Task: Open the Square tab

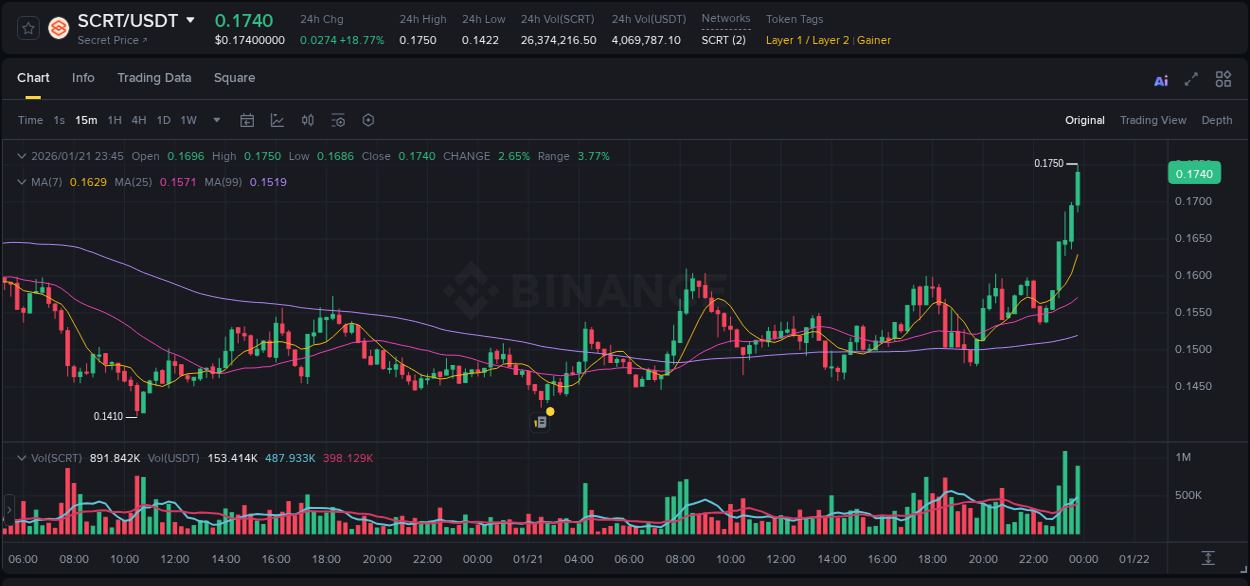Action: pyautogui.click(x=234, y=78)
